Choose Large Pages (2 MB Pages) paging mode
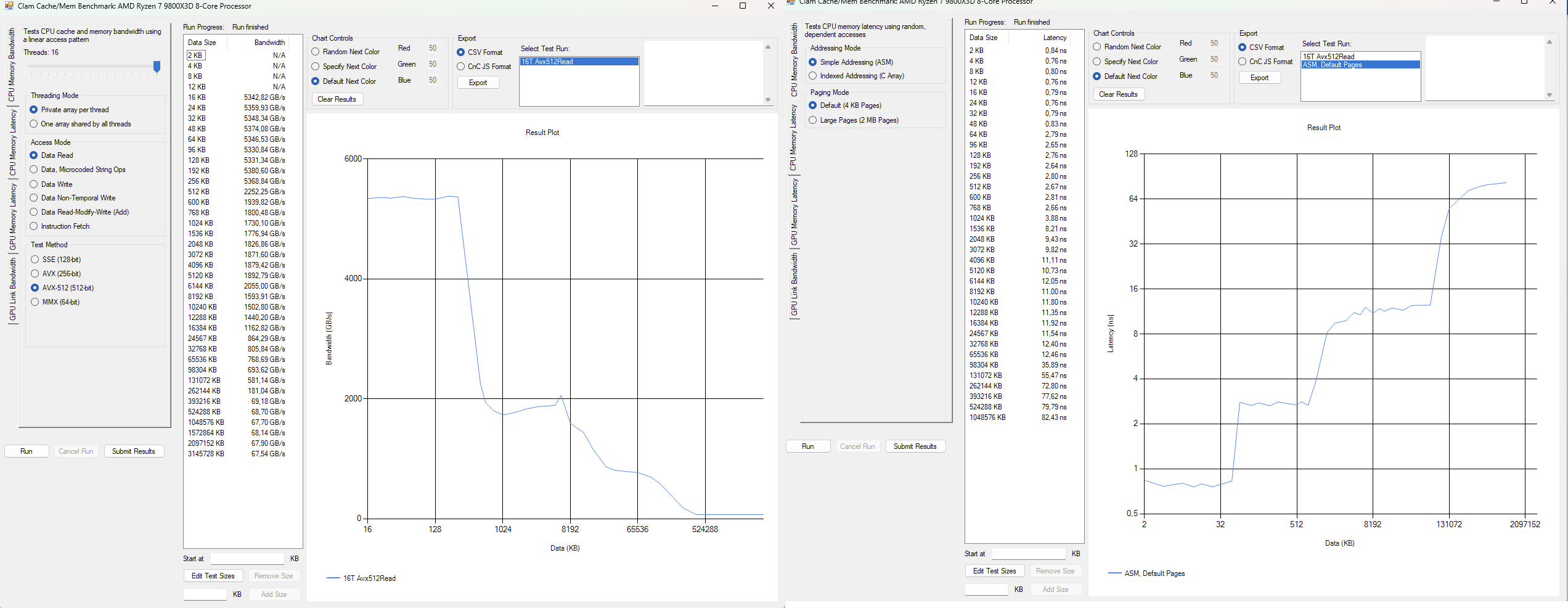Viewport: 1568px width, 608px height. coord(854,120)
